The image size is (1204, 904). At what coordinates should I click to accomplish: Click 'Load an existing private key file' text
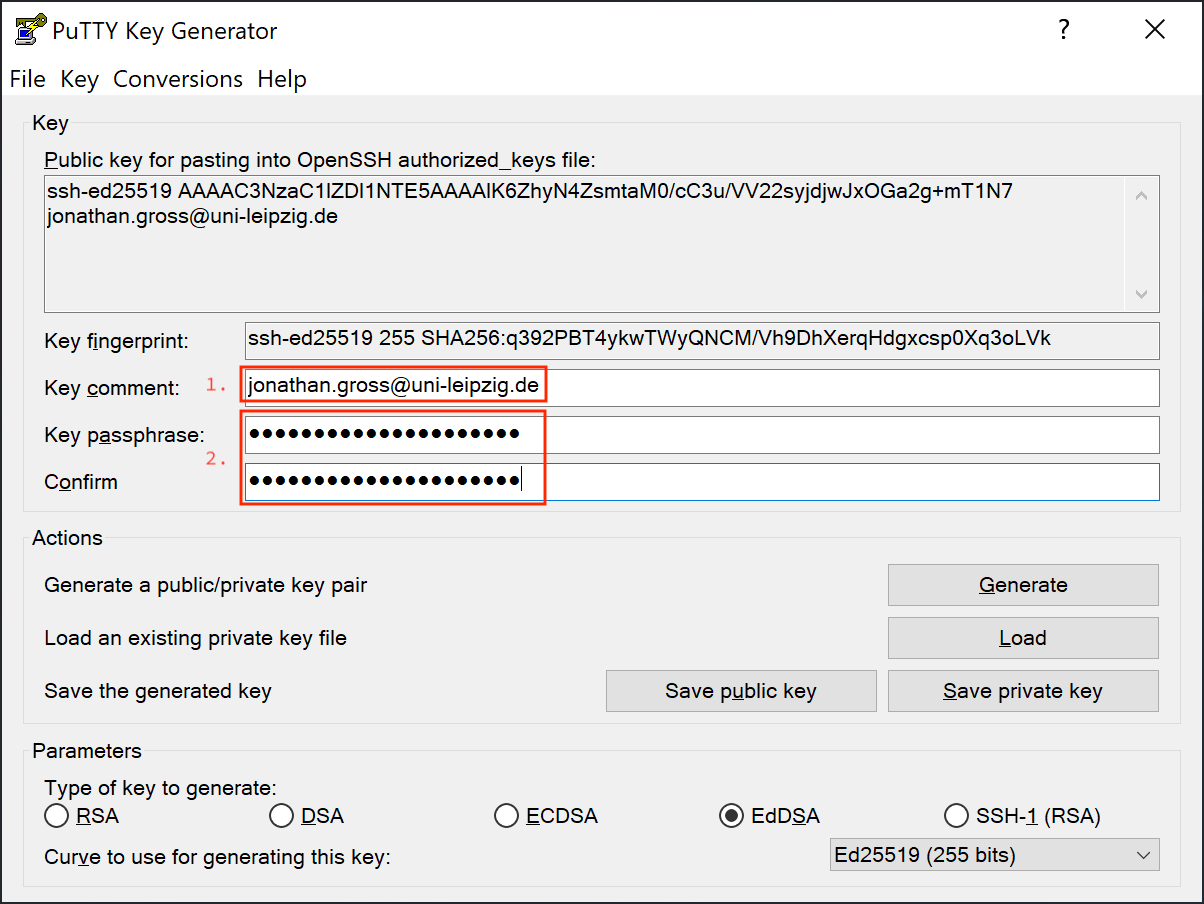point(196,638)
